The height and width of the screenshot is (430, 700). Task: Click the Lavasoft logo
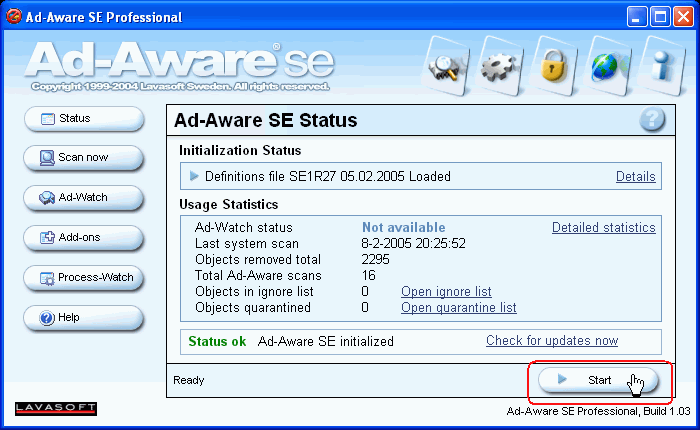tap(56, 409)
